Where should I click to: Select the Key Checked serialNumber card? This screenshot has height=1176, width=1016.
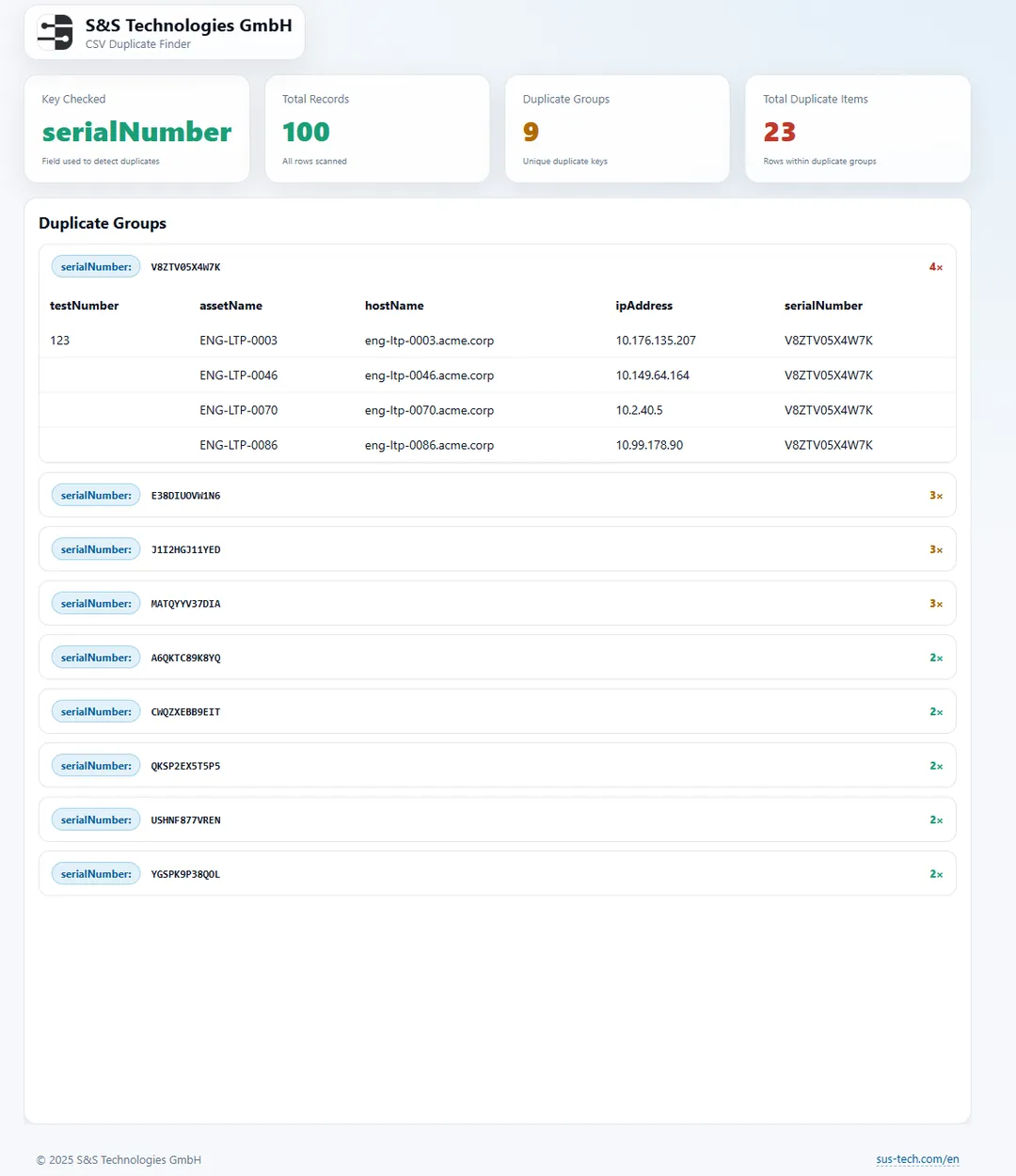click(x=136, y=129)
